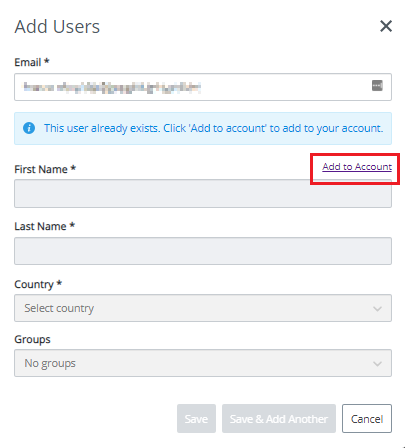The width and height of the screenshot is (405, 448).
Task: Click the Save button
Action: (x=196, y=419)
